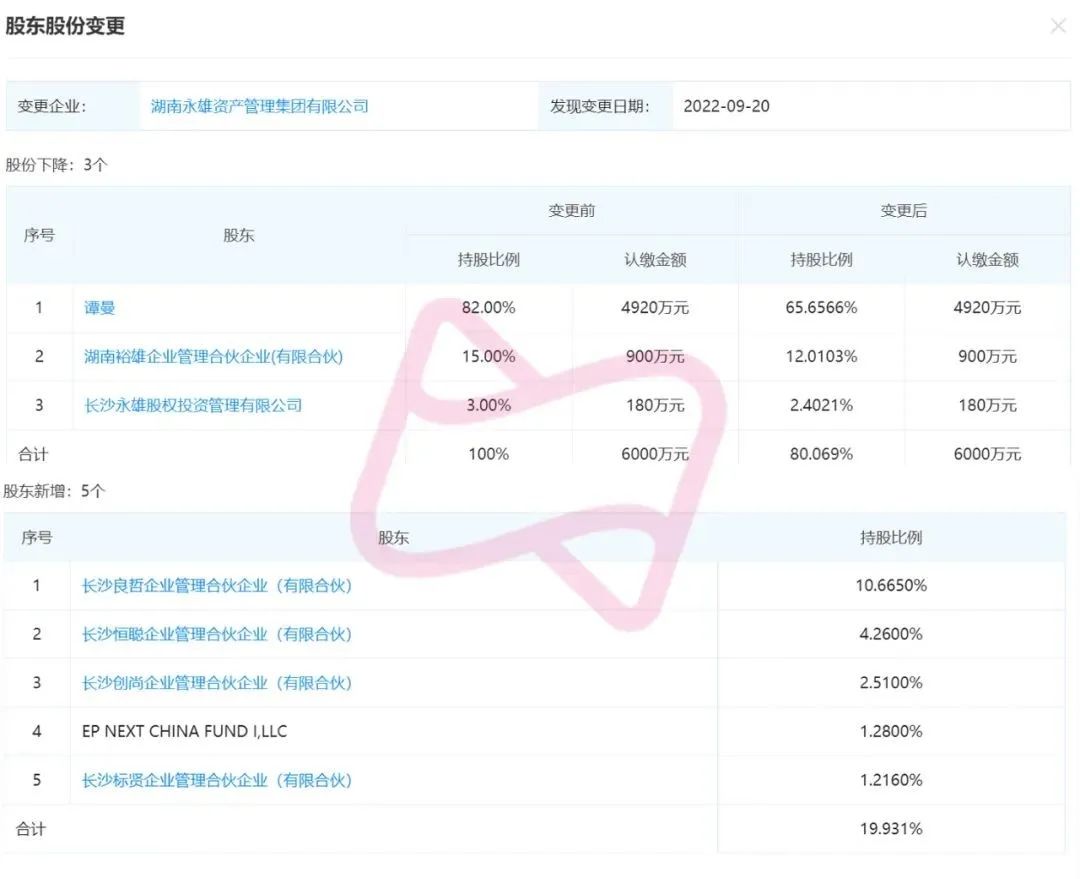Click the 10.6650% shareholding value
The height and width of the screenshot is (879, 1080).
(891, 586)
